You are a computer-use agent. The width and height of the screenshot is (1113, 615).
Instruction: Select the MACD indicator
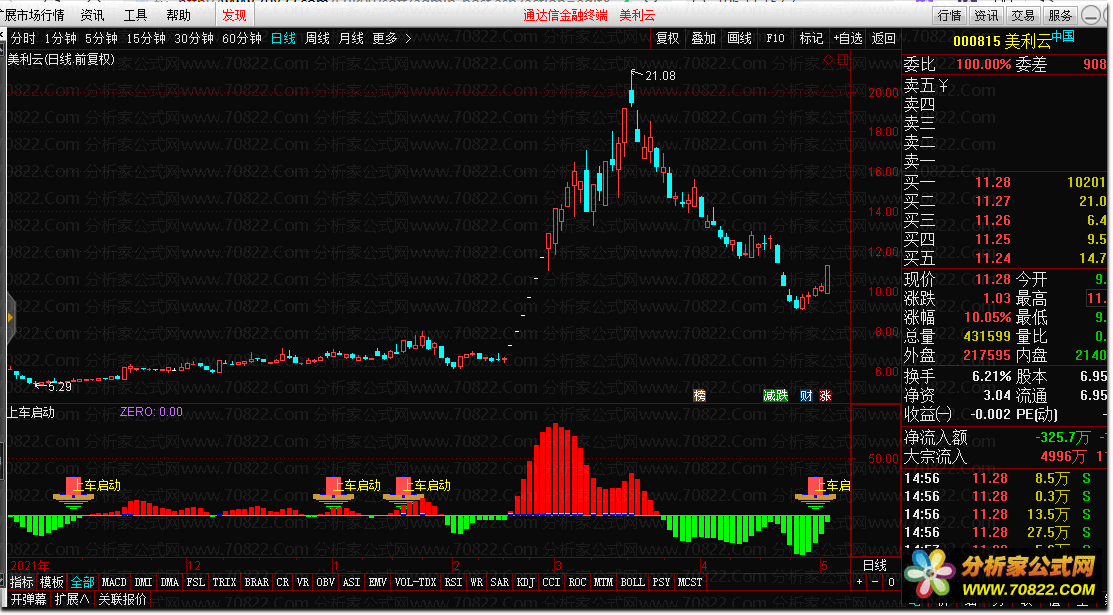[114, 582]
